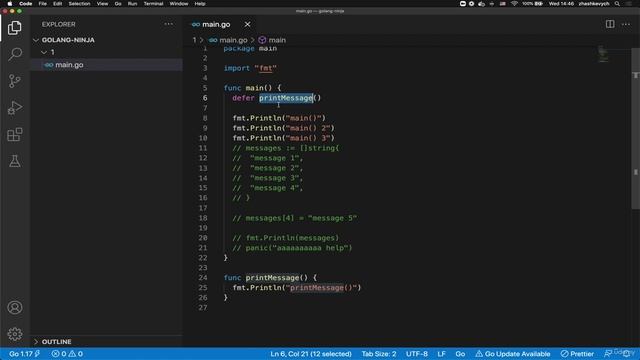This screenshot has height=360, width=640.
Task: Click line number 11 in gutter
Action: (203, 148)
